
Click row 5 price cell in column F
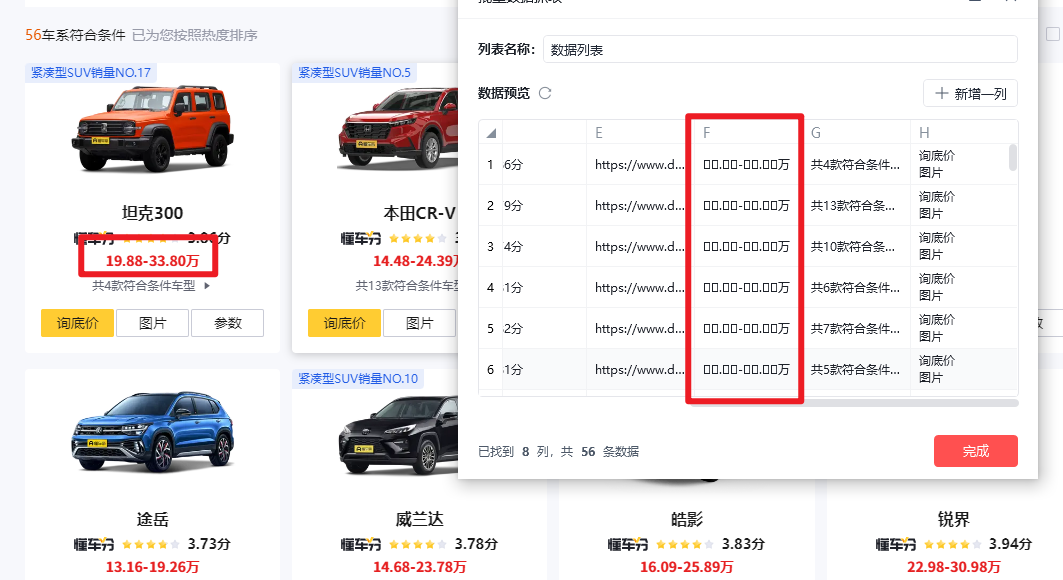pos(746,329)
